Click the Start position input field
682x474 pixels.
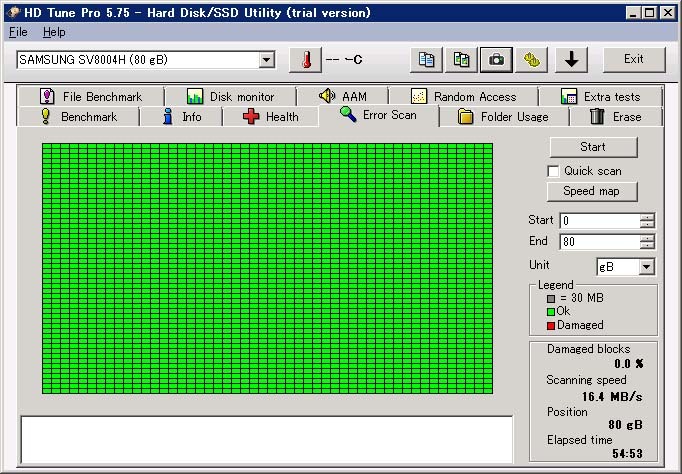pos(600,221)
